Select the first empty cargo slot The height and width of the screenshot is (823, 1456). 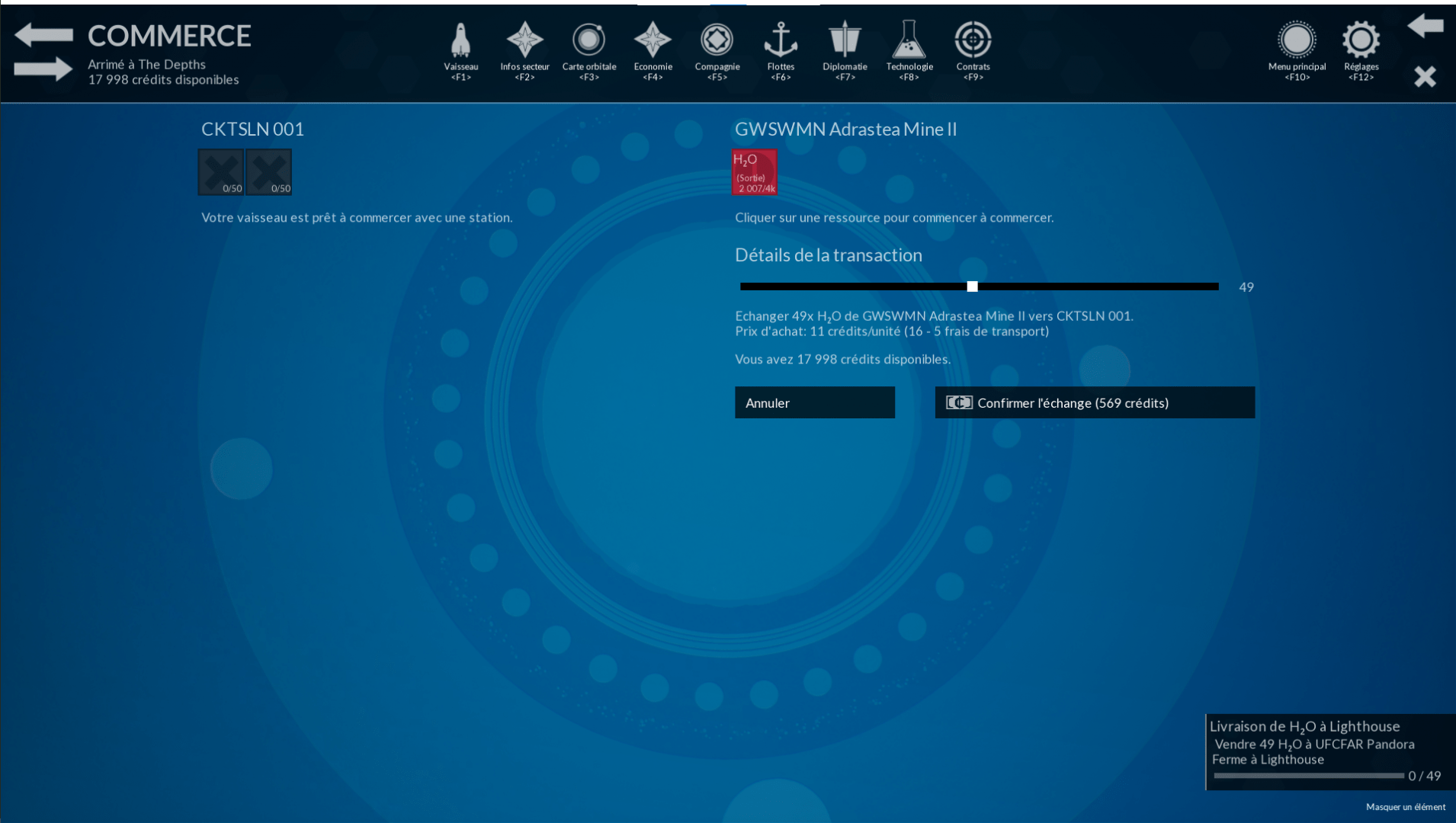[x=221, y=172]
